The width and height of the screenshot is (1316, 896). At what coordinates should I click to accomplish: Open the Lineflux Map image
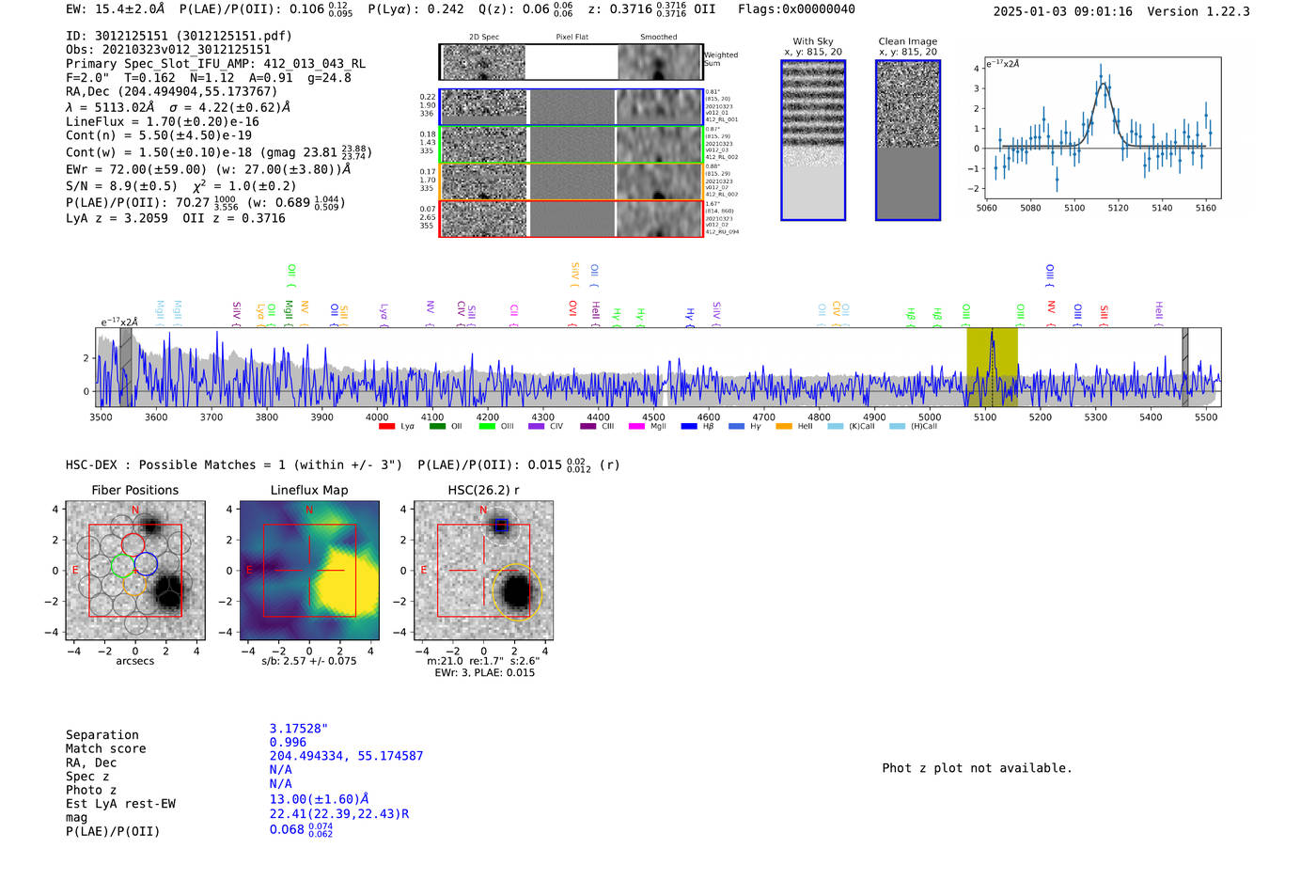click(x=309, y=571)
